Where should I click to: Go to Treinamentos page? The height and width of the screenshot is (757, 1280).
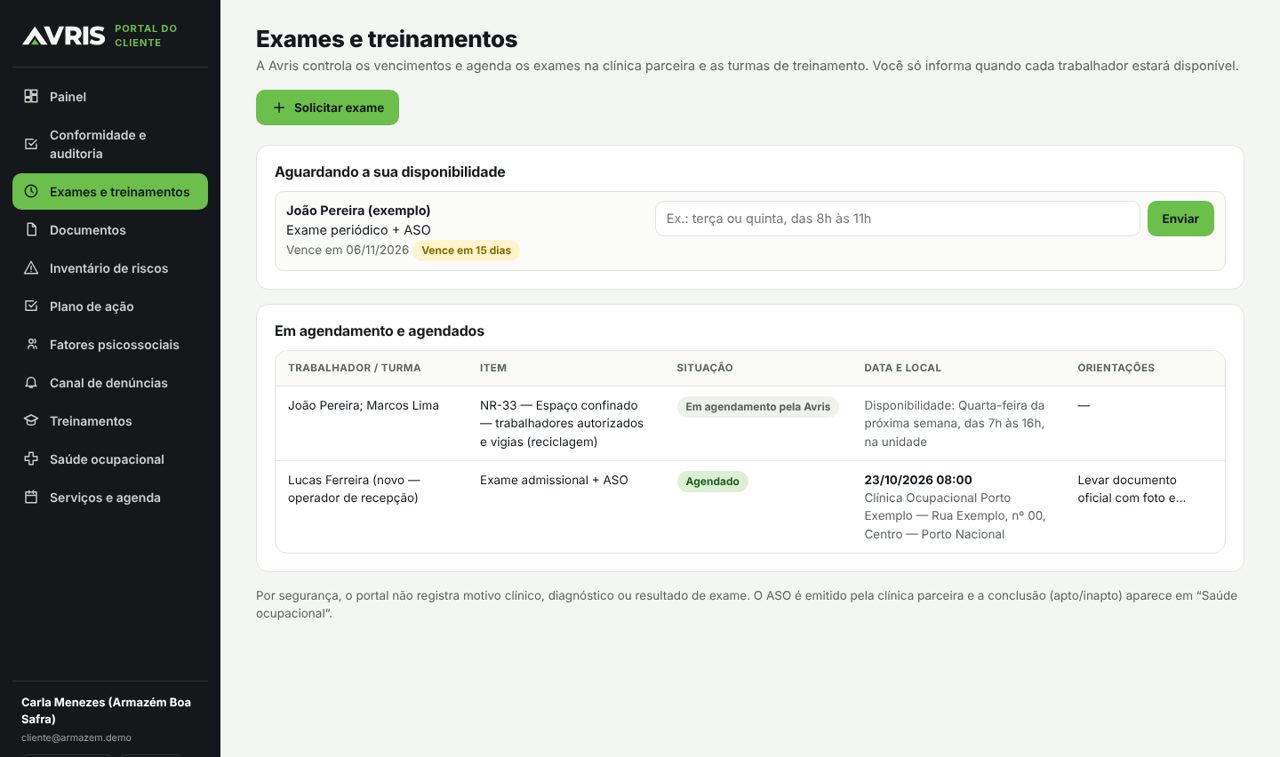[x=110, y=421]
